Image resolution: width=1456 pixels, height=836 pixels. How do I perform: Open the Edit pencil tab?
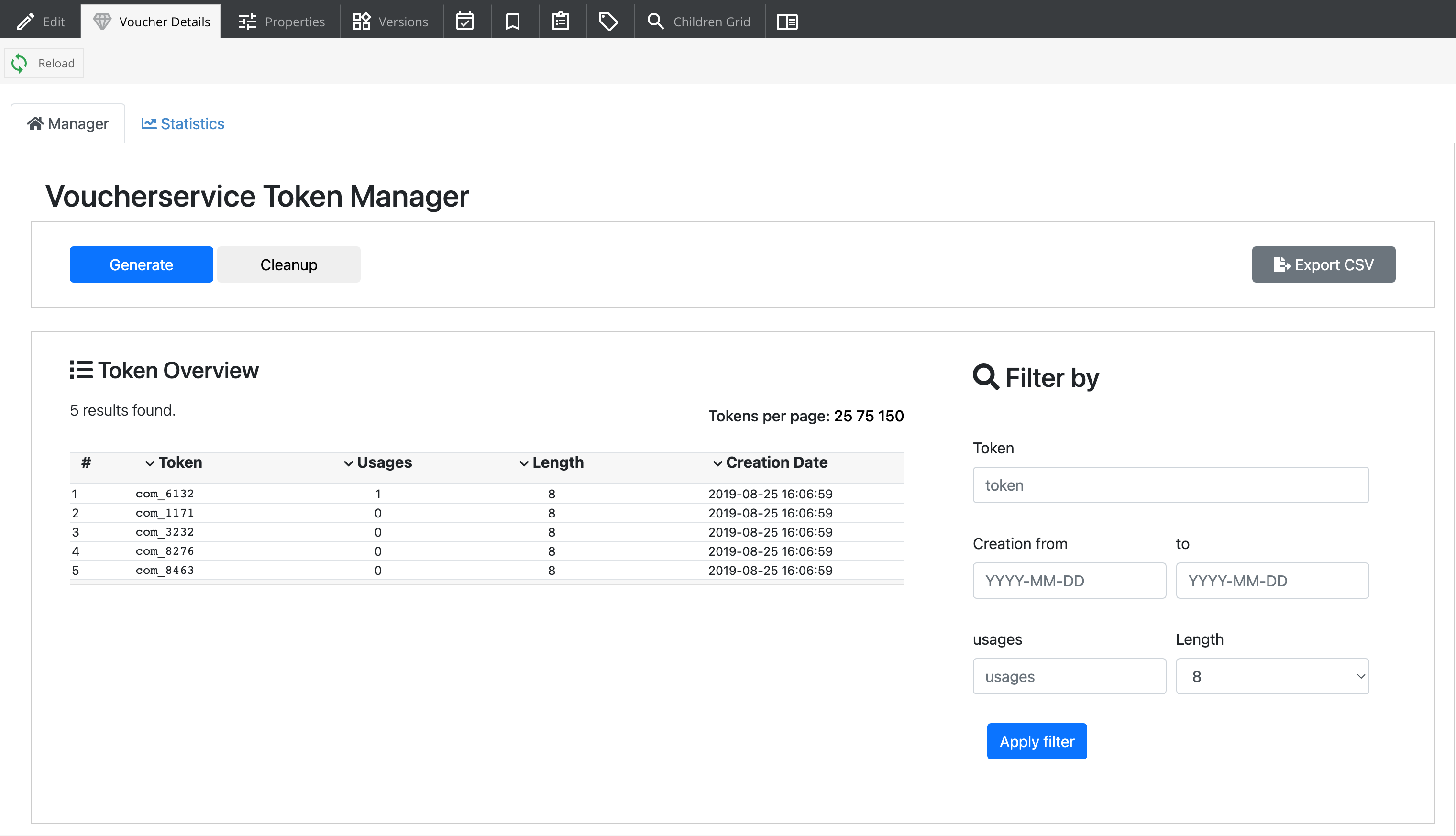40,21
